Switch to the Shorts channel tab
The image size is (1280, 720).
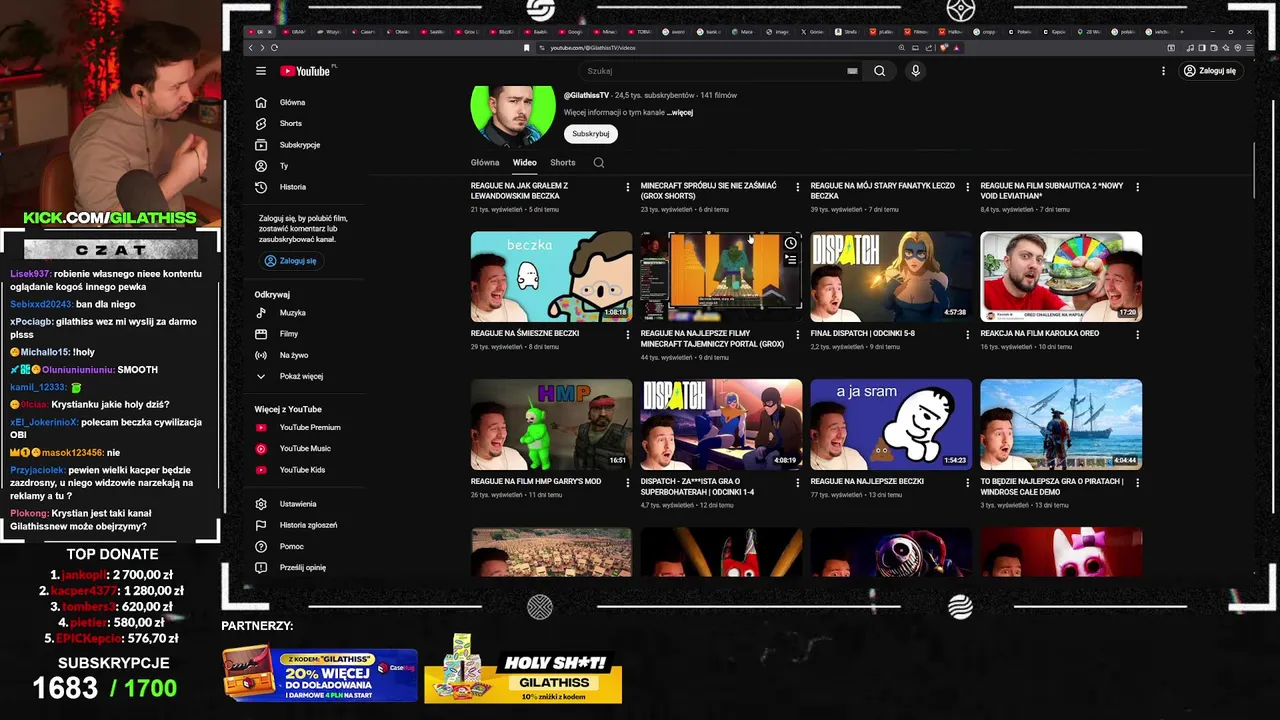click(563, 162)
